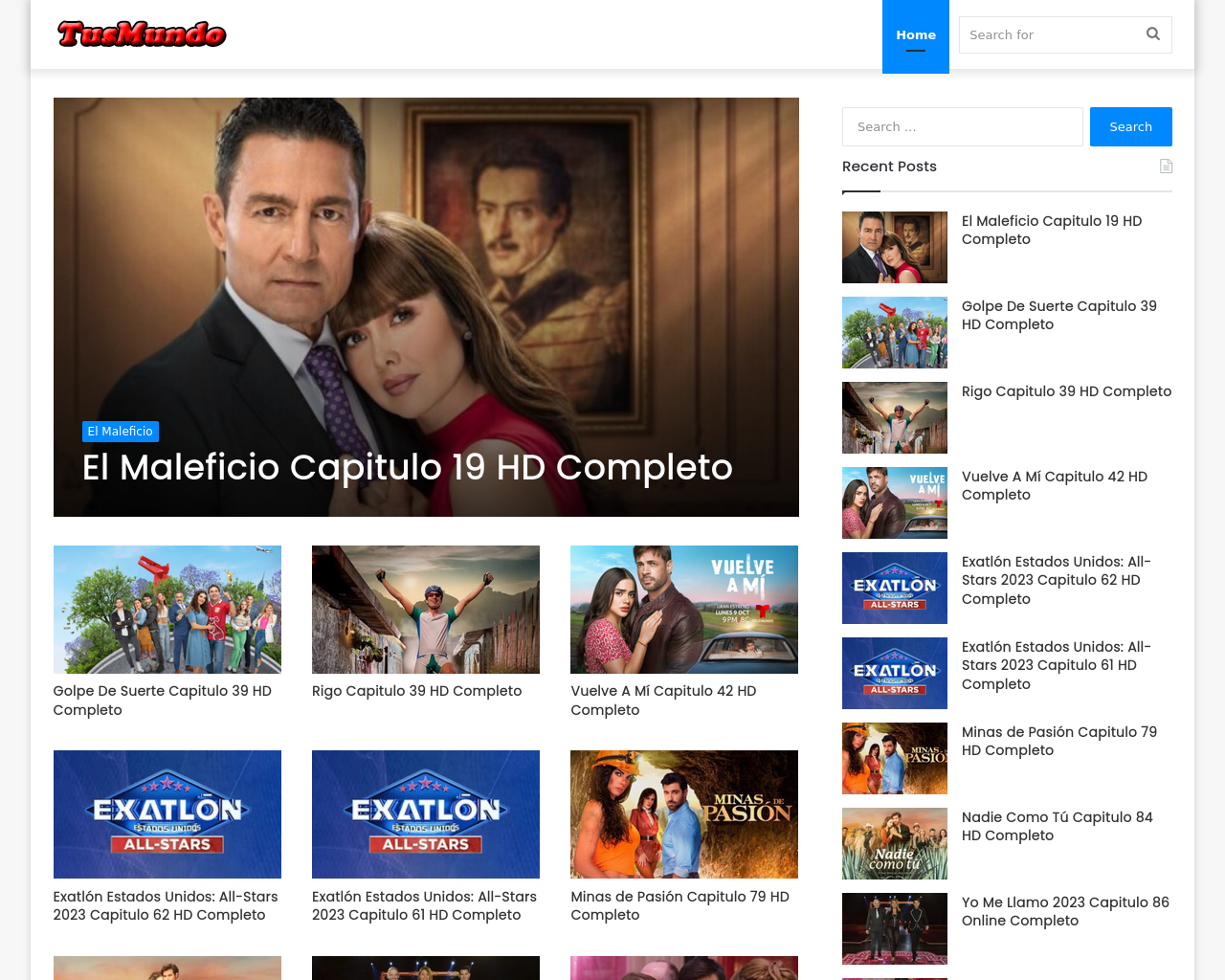The image size is (1225, 980).
Task: Click the Recent Posts document icon
Action: point(1166,167)
